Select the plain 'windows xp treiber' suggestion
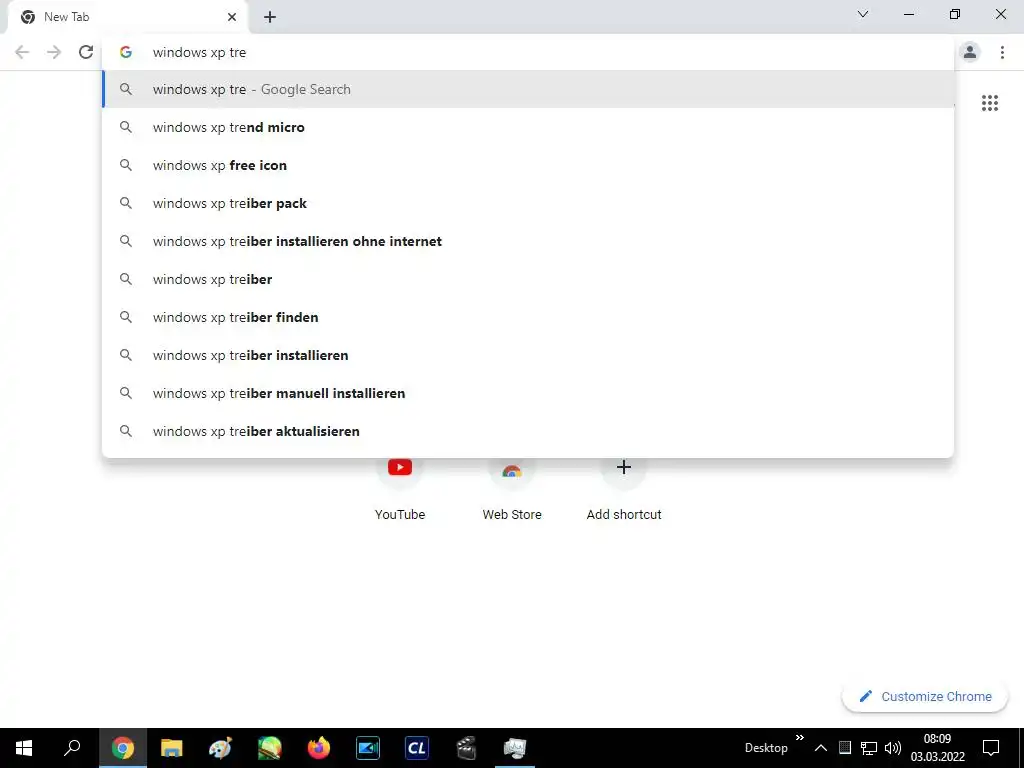 pos(528,279)
